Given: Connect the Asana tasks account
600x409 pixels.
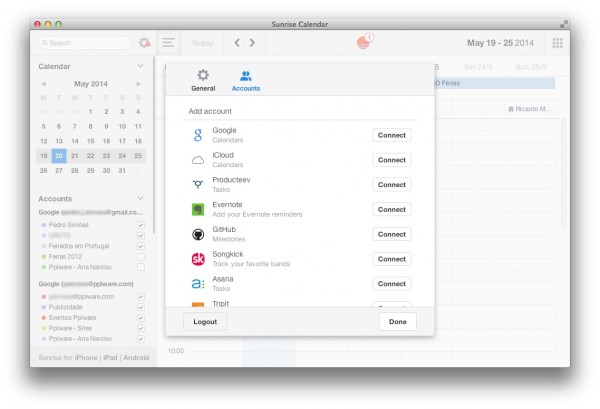Looking at the screenshot, I should [x=391, y=284].
